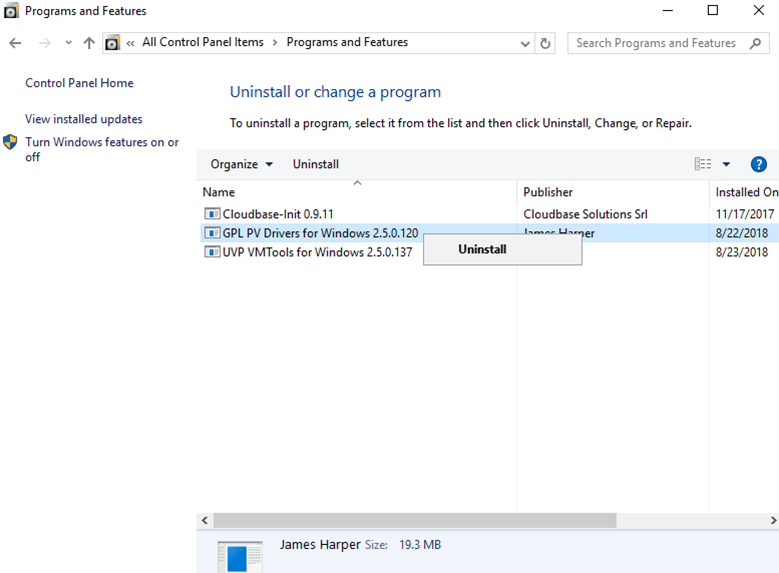
Task: Select Cloudbase-Init 0.9.11 entry
Action: (278, 214)
